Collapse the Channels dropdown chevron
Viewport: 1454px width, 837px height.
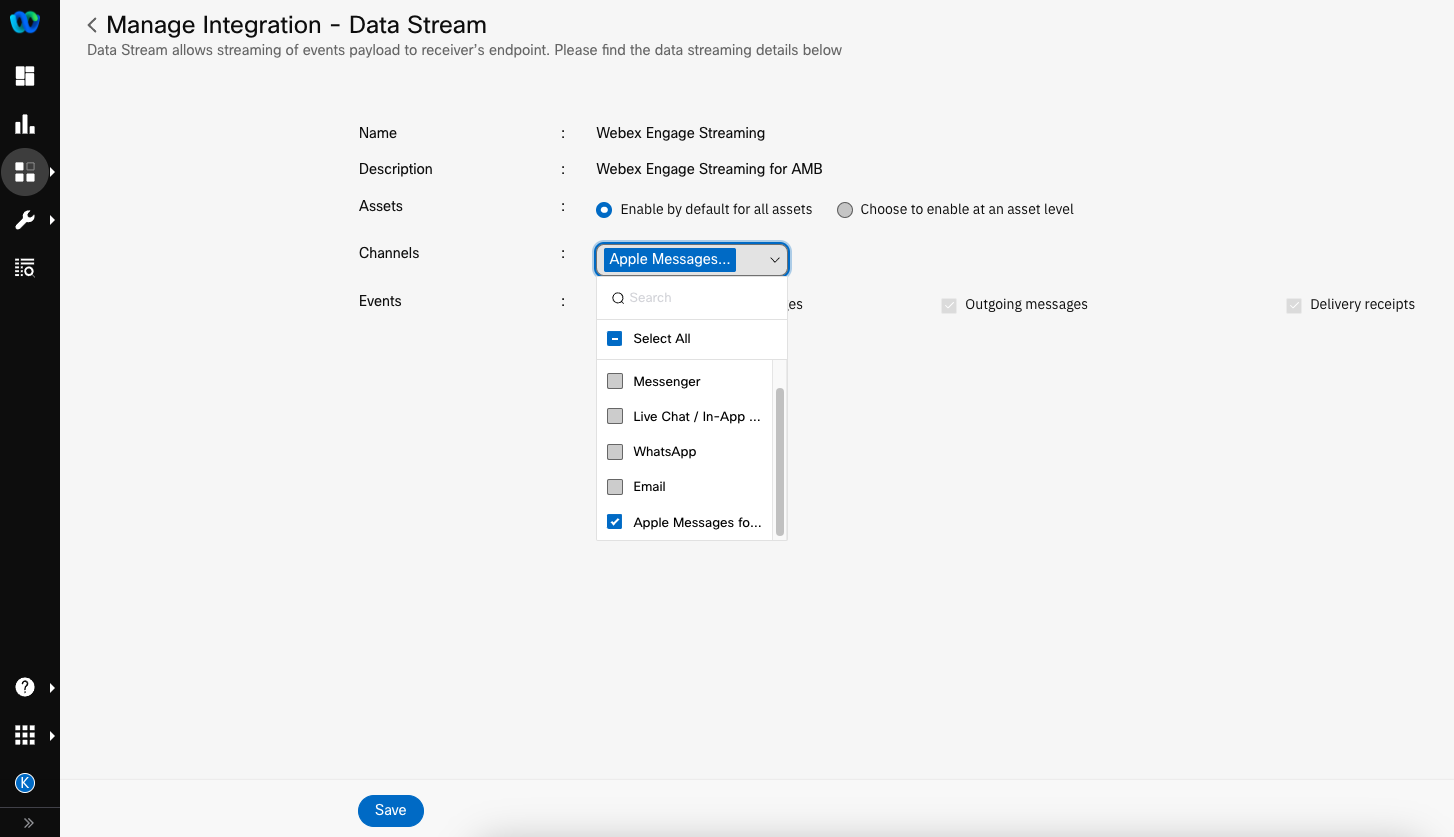click(x=775, y=260)
